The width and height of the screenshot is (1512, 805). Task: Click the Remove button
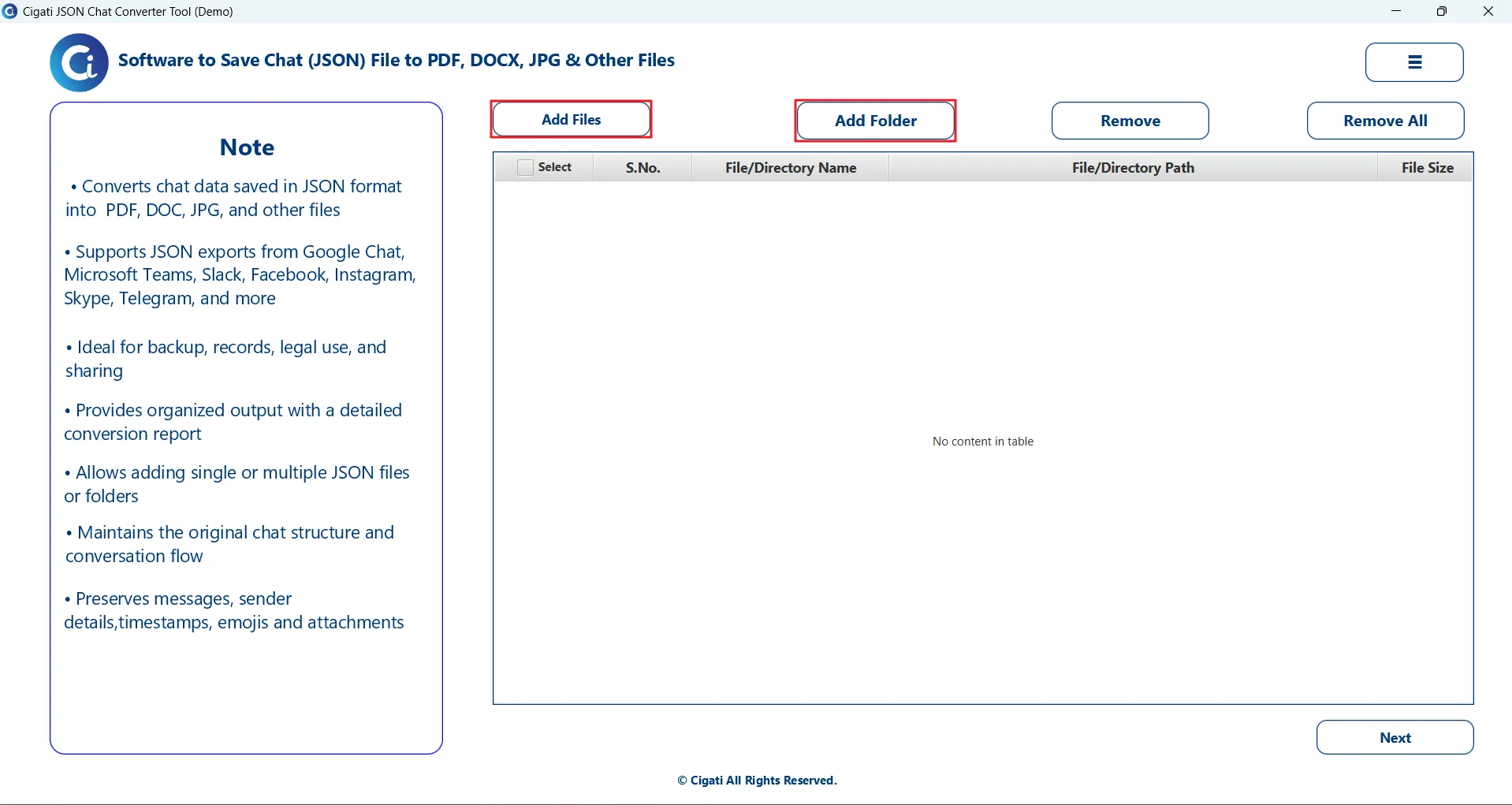[1130, 121]
